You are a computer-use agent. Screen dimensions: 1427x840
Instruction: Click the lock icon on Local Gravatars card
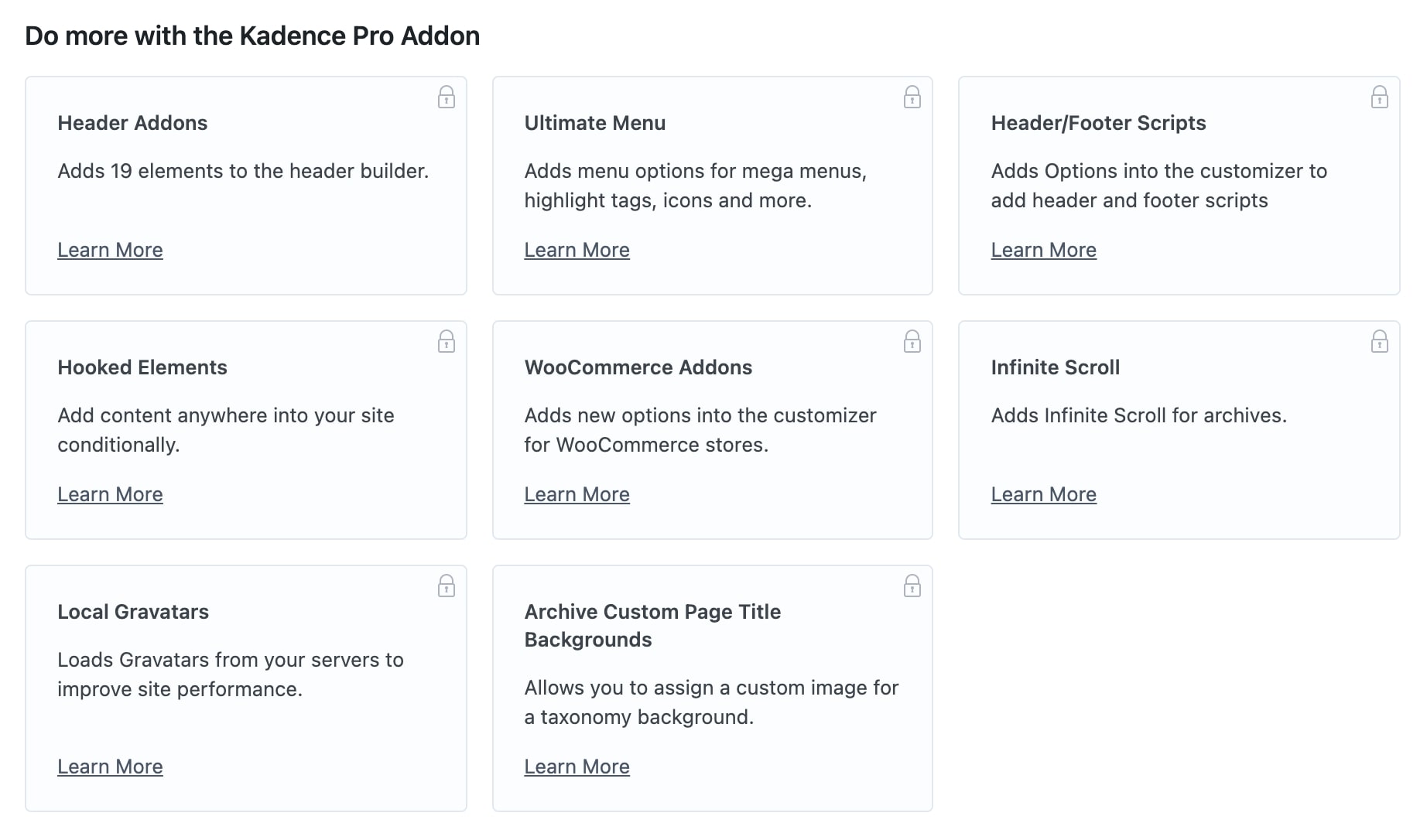[447, 586]
